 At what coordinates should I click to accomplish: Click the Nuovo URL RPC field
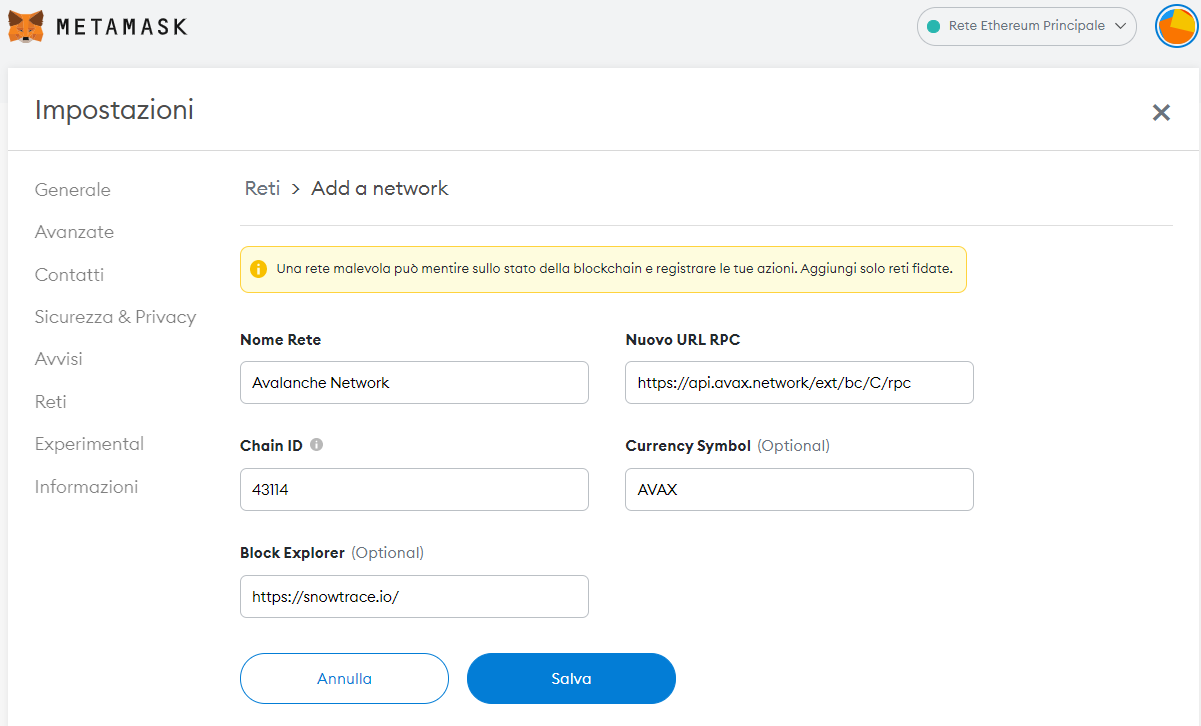799,382
